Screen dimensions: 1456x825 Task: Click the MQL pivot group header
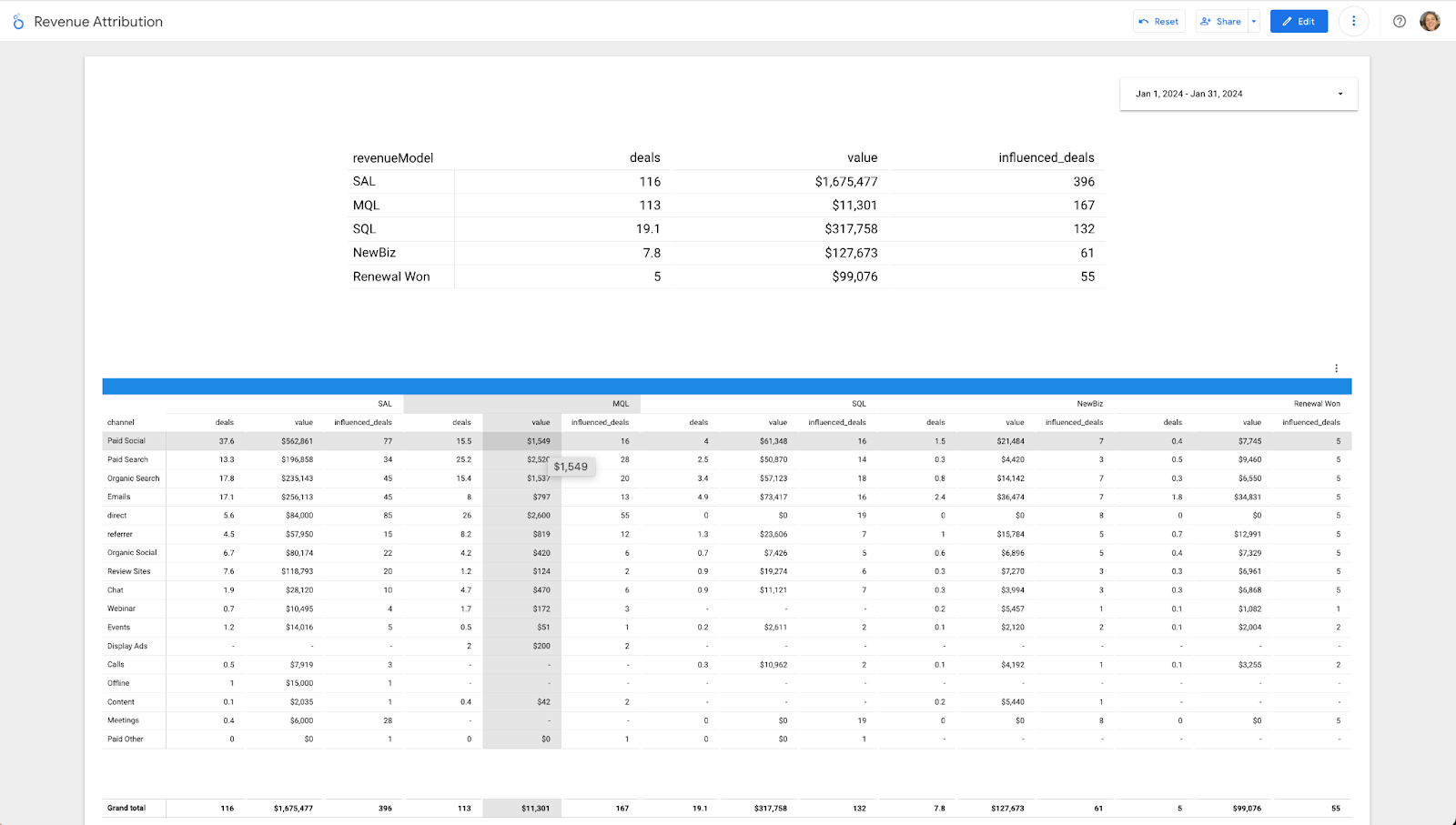click(621, 404)
